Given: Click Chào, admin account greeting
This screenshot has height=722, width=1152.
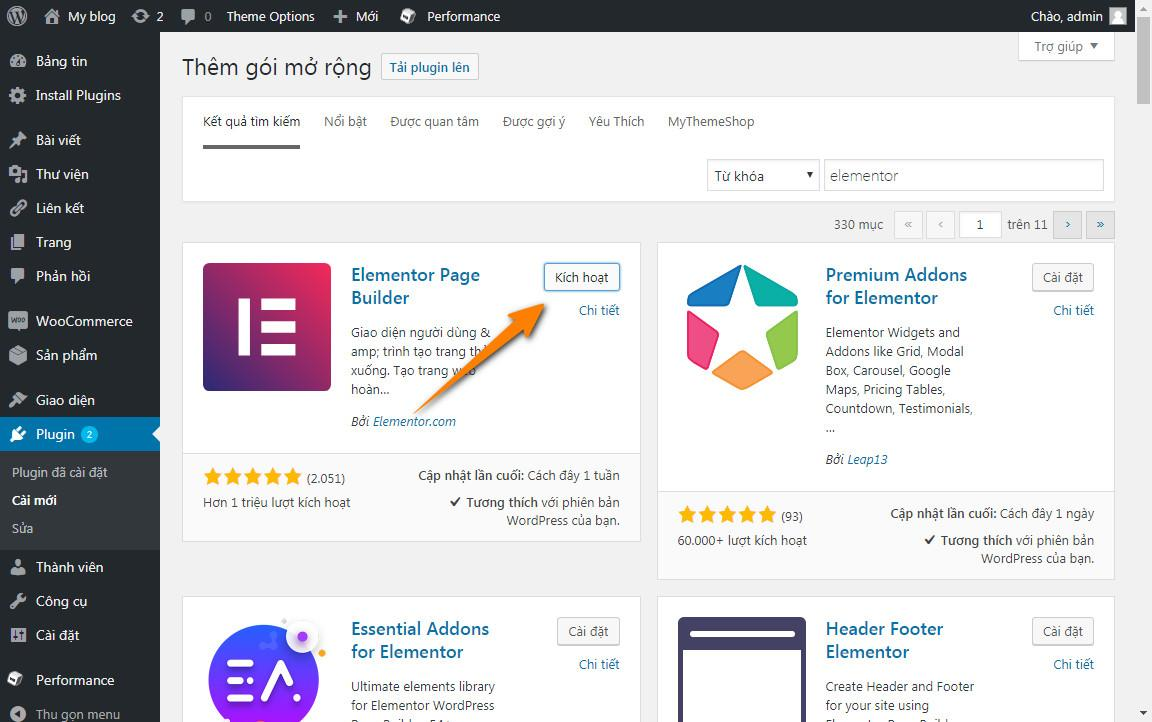Looking at the screenshot, I should [x=1066, y=16].
